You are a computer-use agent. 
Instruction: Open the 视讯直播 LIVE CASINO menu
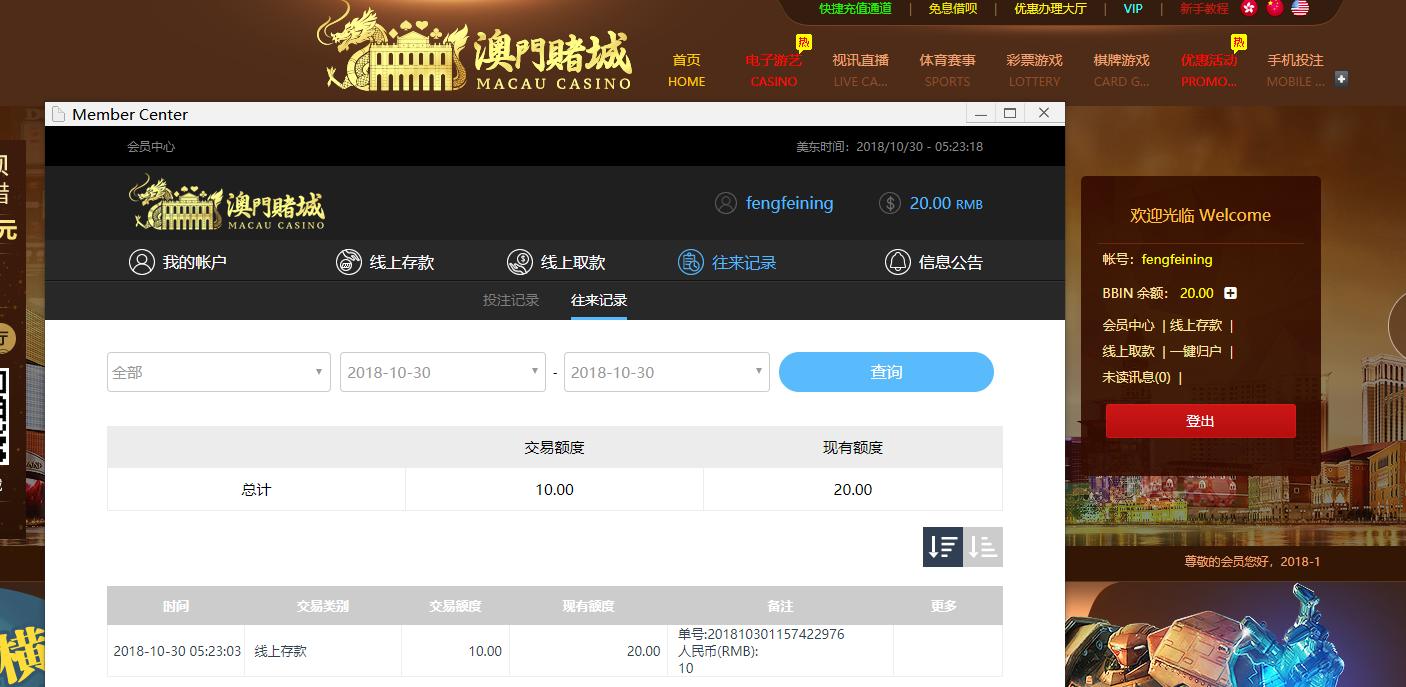point(860,70)
